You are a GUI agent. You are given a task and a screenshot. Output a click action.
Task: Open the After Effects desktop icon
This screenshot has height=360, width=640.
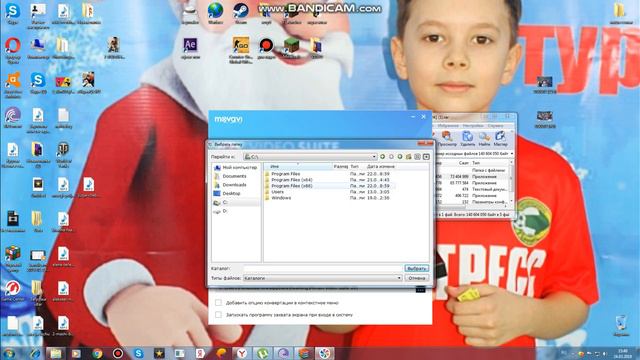pos(190,48)
